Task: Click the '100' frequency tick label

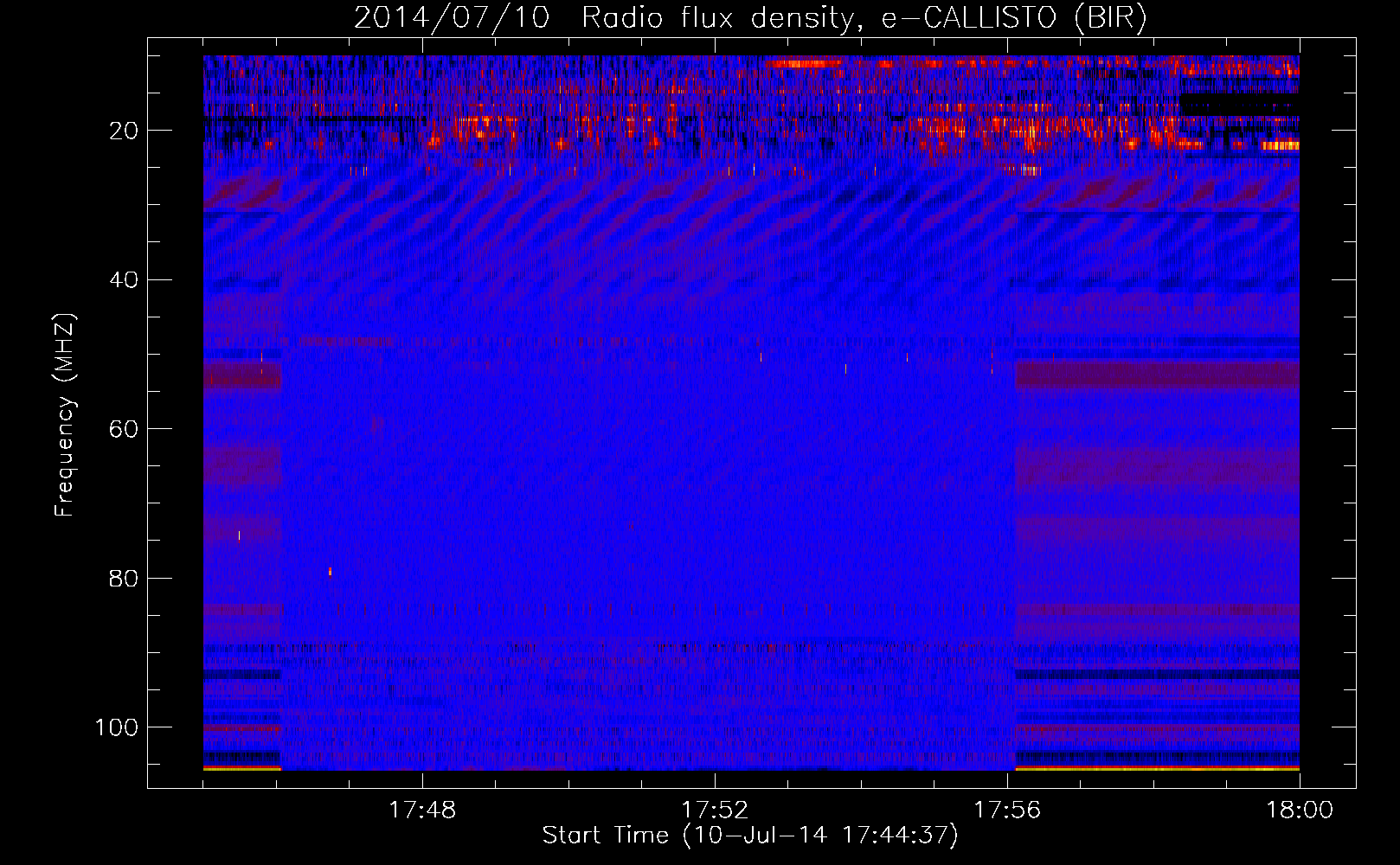Action: (x=117, y=727)
